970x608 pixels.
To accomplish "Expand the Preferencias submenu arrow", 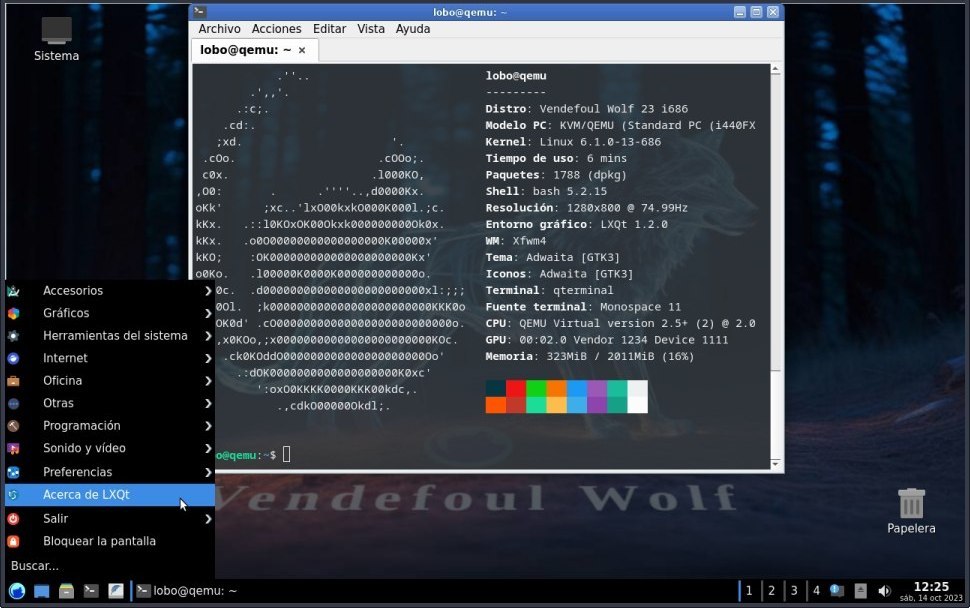I will tap(208, 472).
